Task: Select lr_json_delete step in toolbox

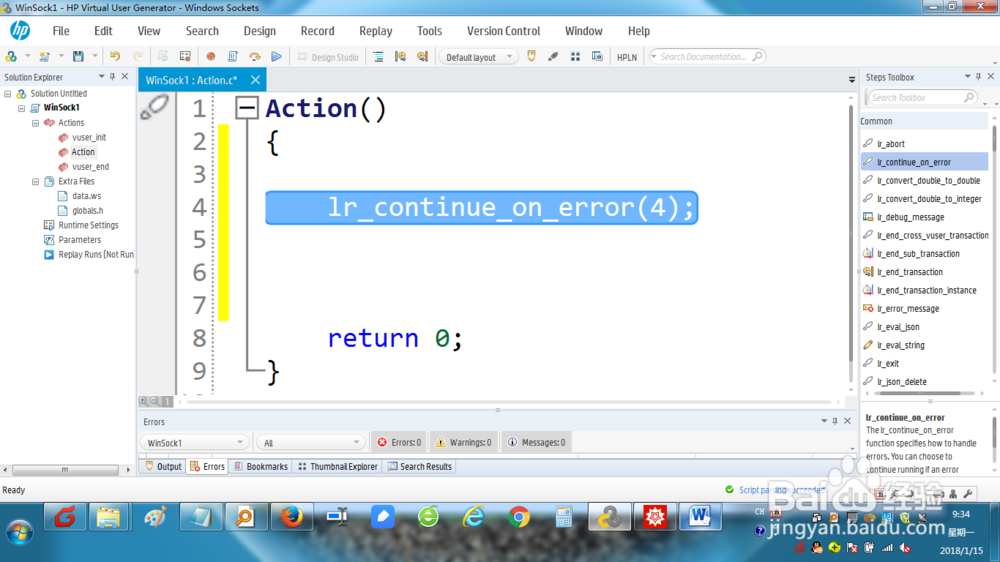Action: [x=902, y=381]
